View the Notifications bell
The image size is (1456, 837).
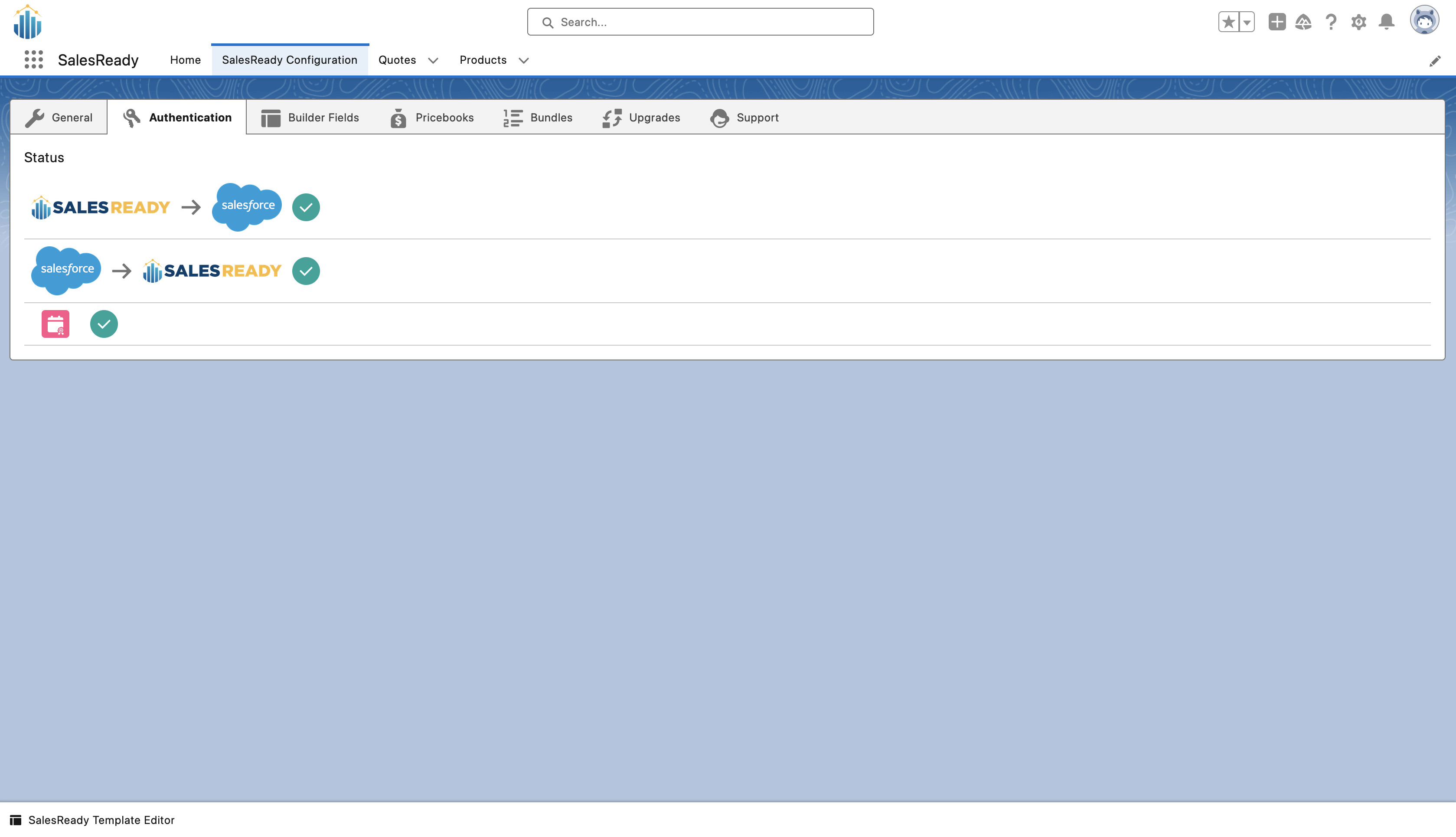[x=1387, y=22]
